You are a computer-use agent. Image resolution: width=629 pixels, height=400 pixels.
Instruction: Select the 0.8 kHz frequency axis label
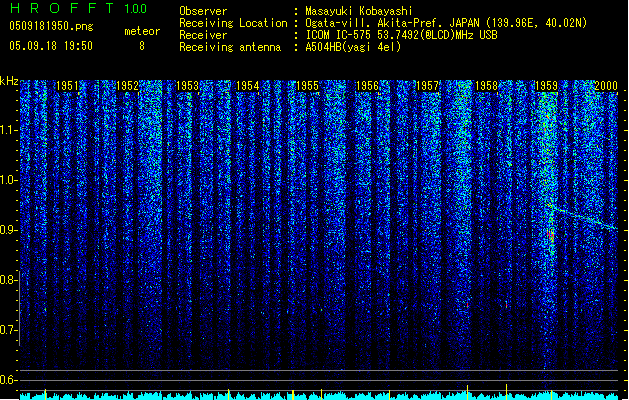(x=9, y=280)
